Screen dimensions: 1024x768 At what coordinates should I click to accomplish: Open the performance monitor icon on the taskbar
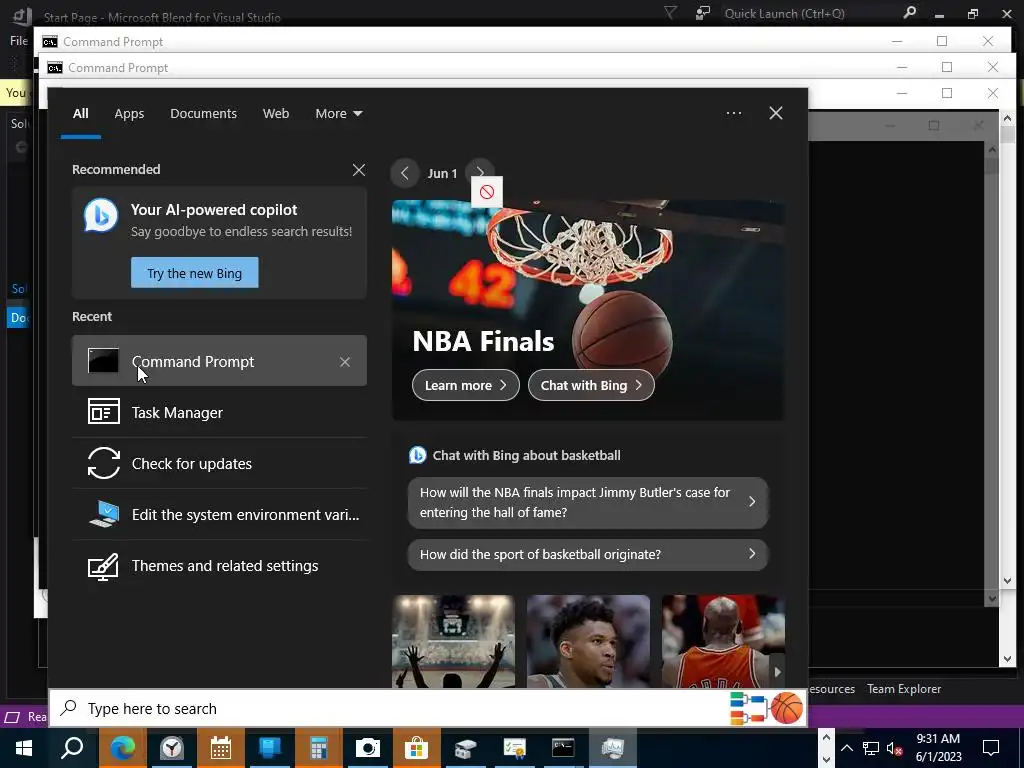coord(613,748)
